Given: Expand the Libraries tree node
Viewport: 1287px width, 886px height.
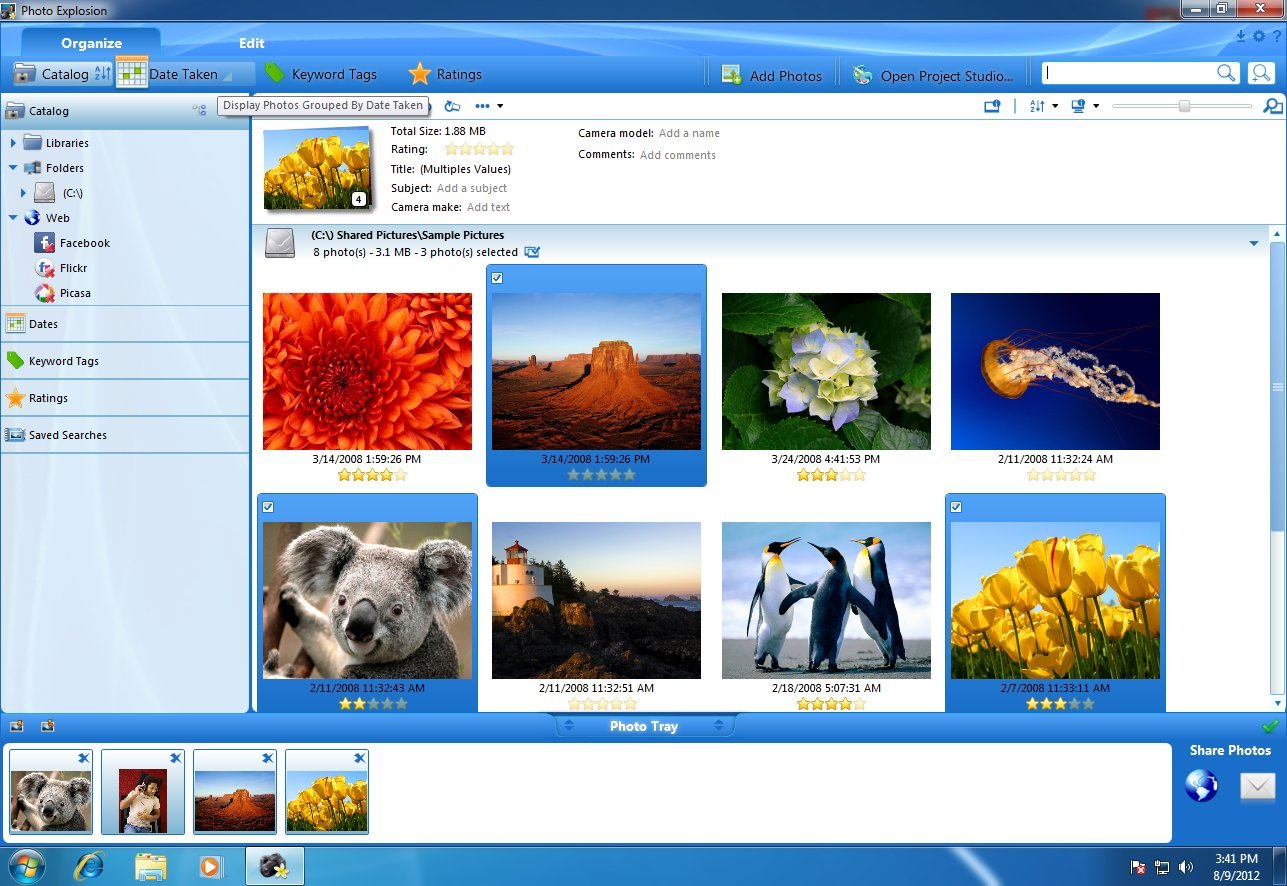Looking at the screenshot, I should (x=13, y=143).
